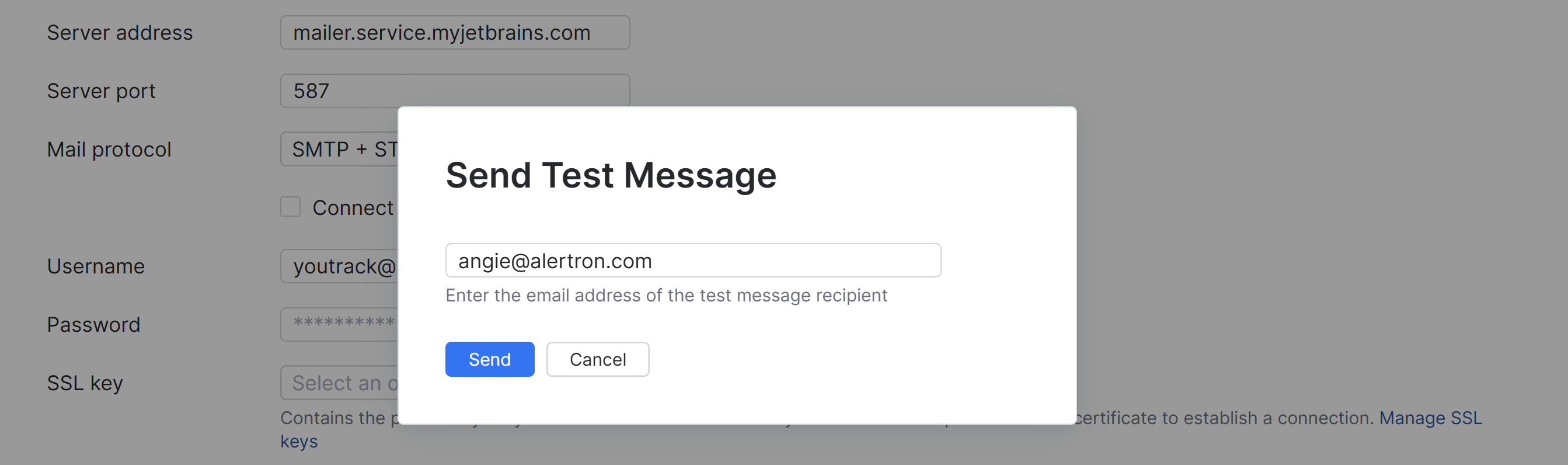Screen dimensions: 1568x465
Task: Click the Connect checkbox label text
Action: [353, 208]
